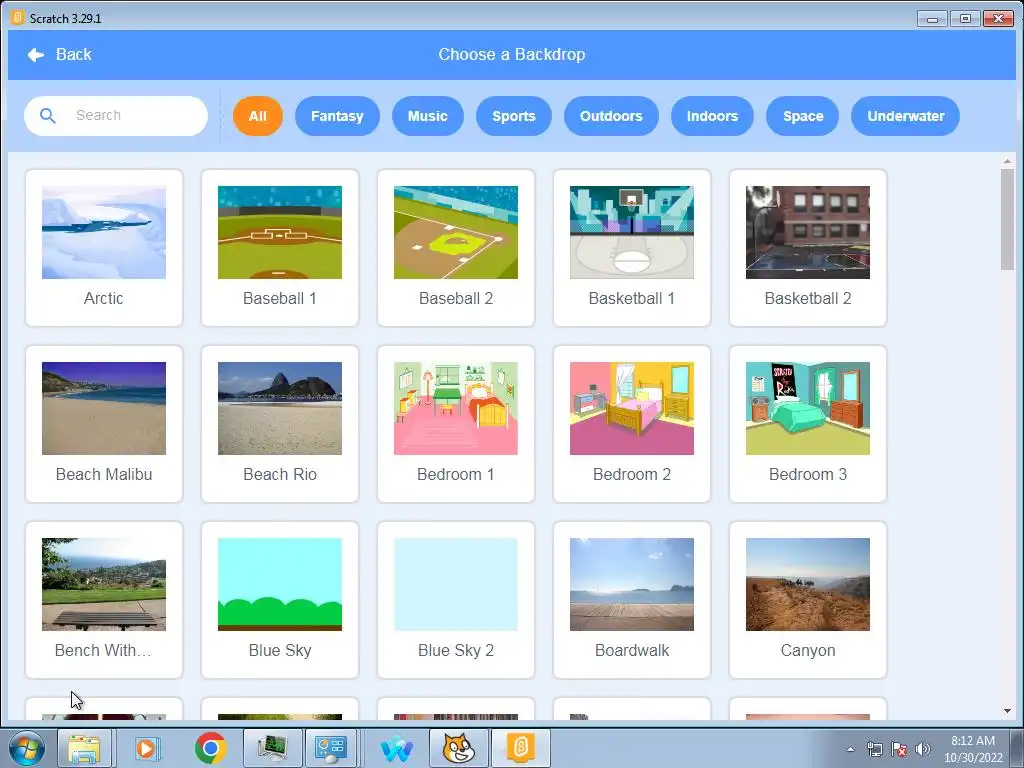Open the Underwater category
Screen dimensions: 1024x768
[x=905, y=116]
